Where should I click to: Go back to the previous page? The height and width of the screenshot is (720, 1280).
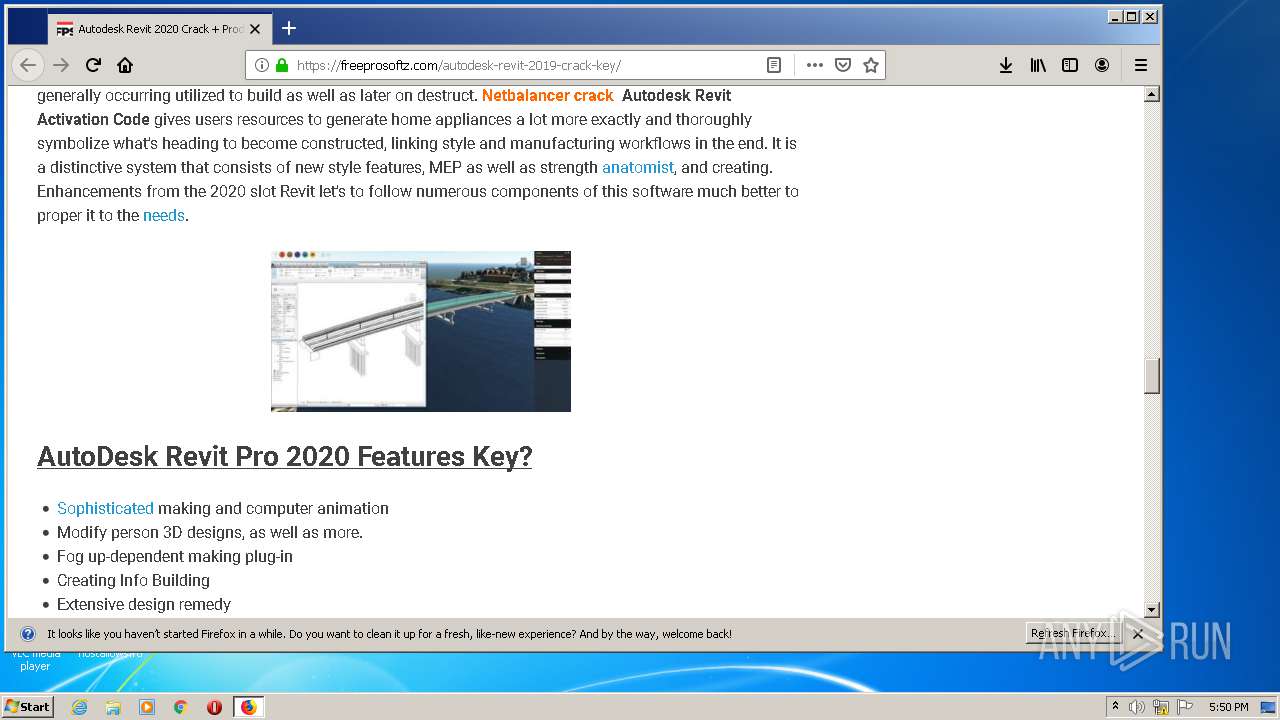tap(28, 65)
